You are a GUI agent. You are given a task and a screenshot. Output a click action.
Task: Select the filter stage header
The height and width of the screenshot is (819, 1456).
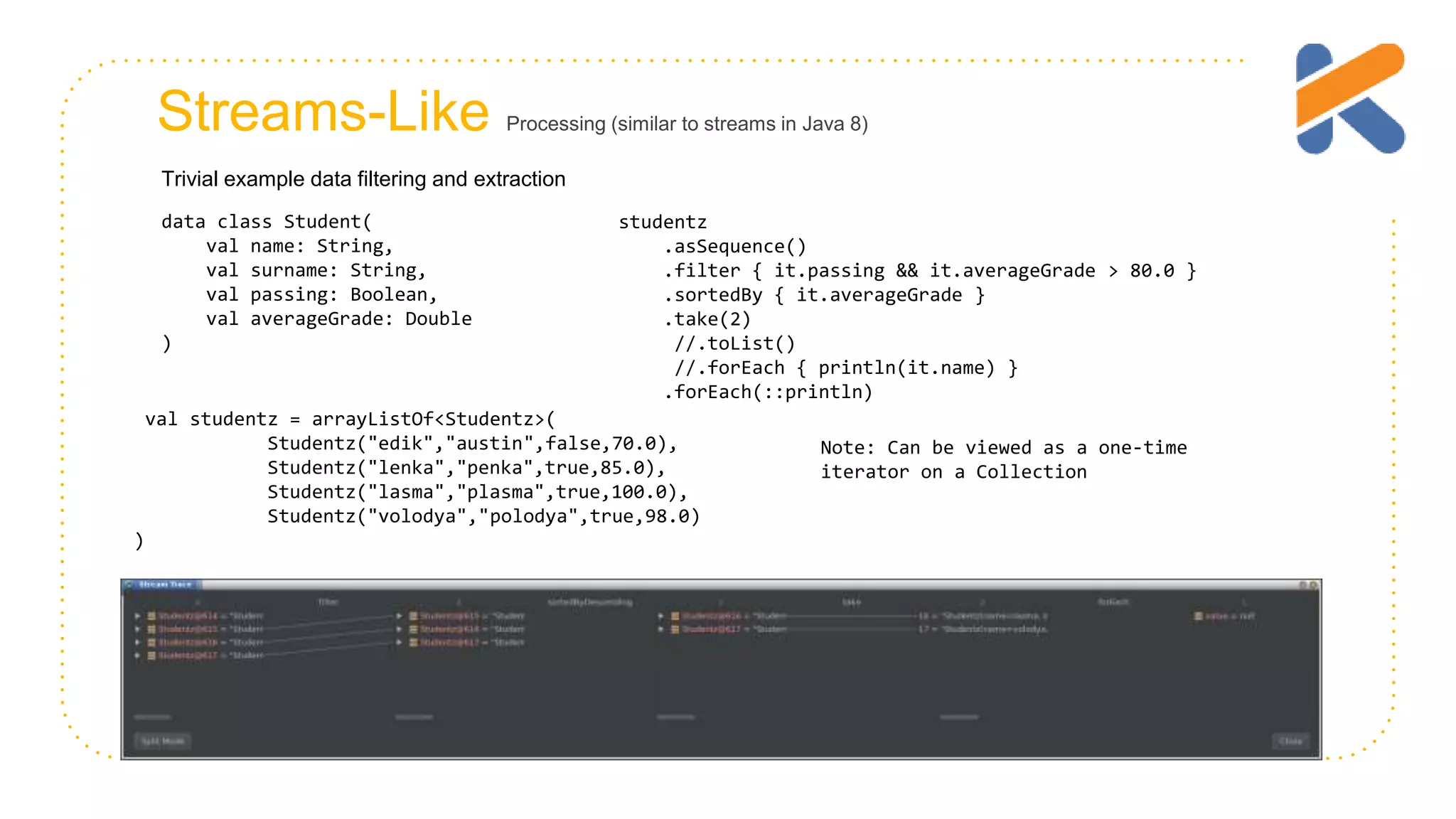tap(328, 602)
